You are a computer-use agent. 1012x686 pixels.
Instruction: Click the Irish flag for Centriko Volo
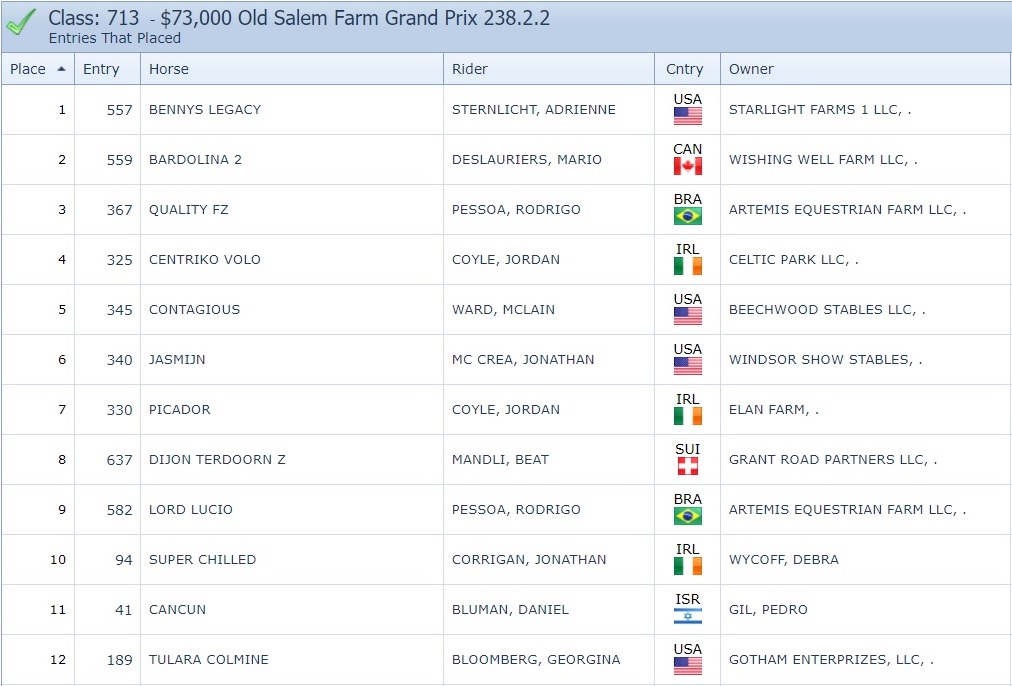click(x=687, y=266)
